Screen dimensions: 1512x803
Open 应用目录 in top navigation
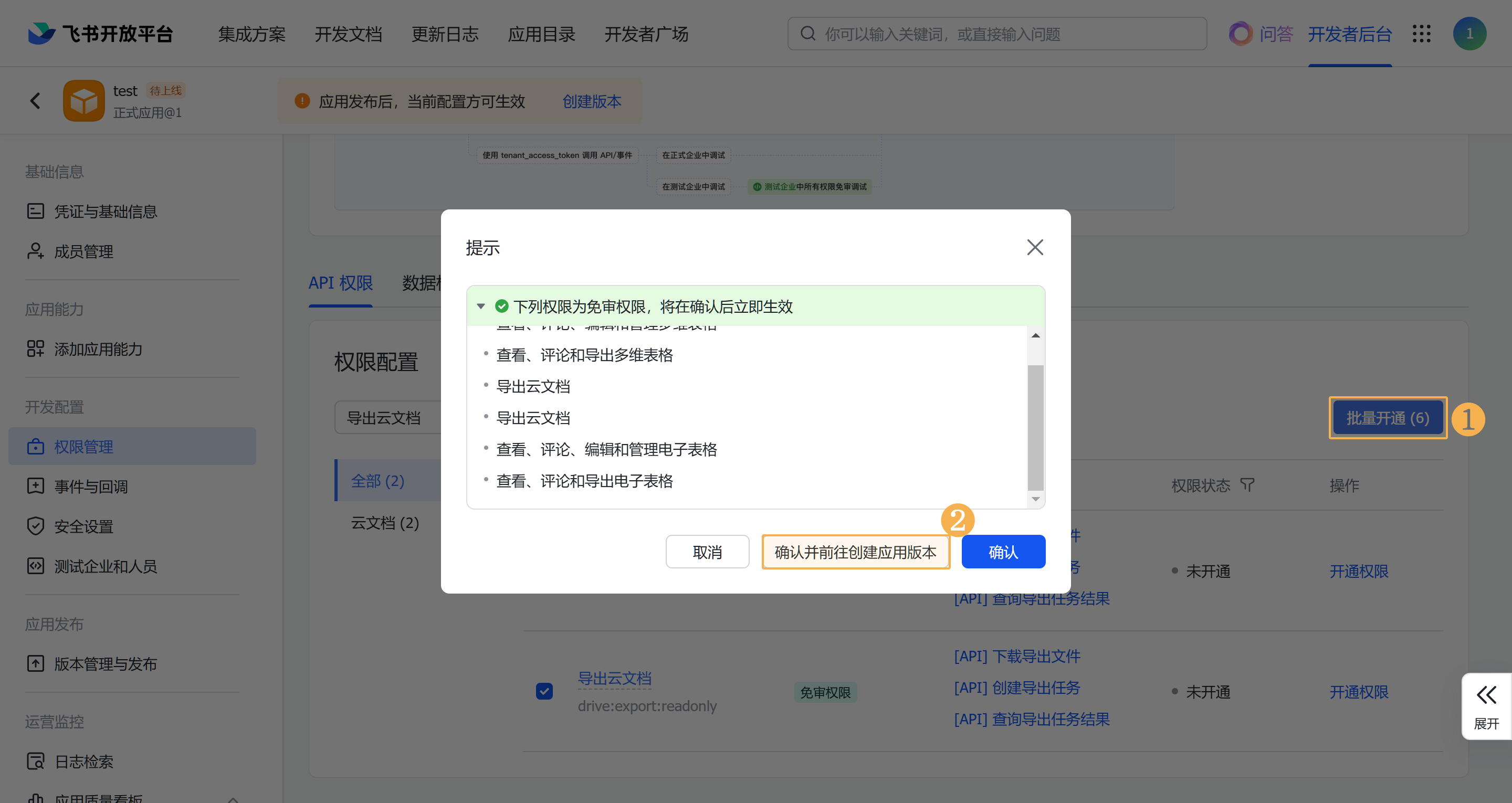[x=542, y=34]
